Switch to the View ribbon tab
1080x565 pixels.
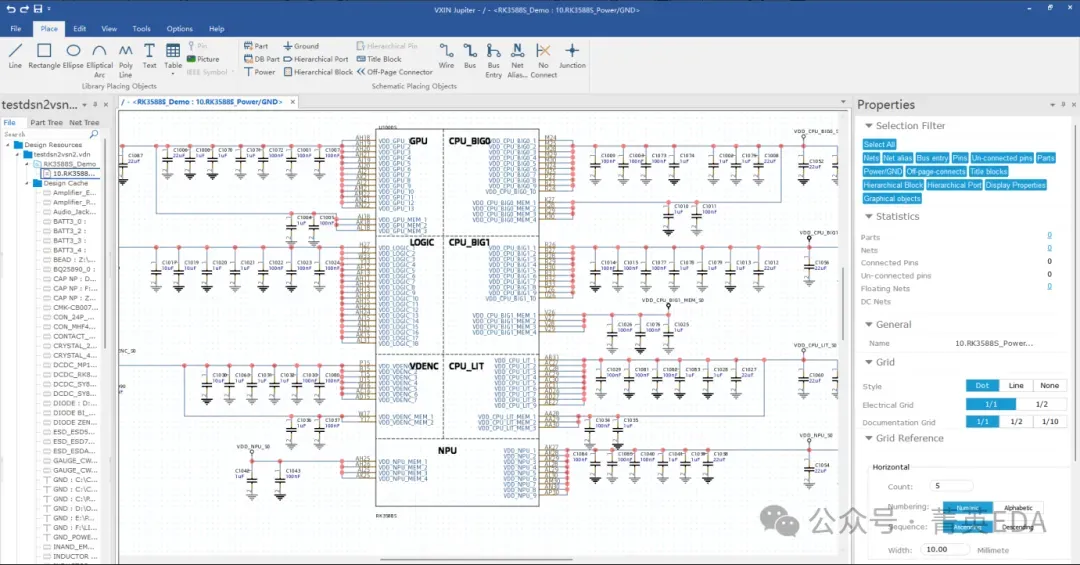[109, 29]
